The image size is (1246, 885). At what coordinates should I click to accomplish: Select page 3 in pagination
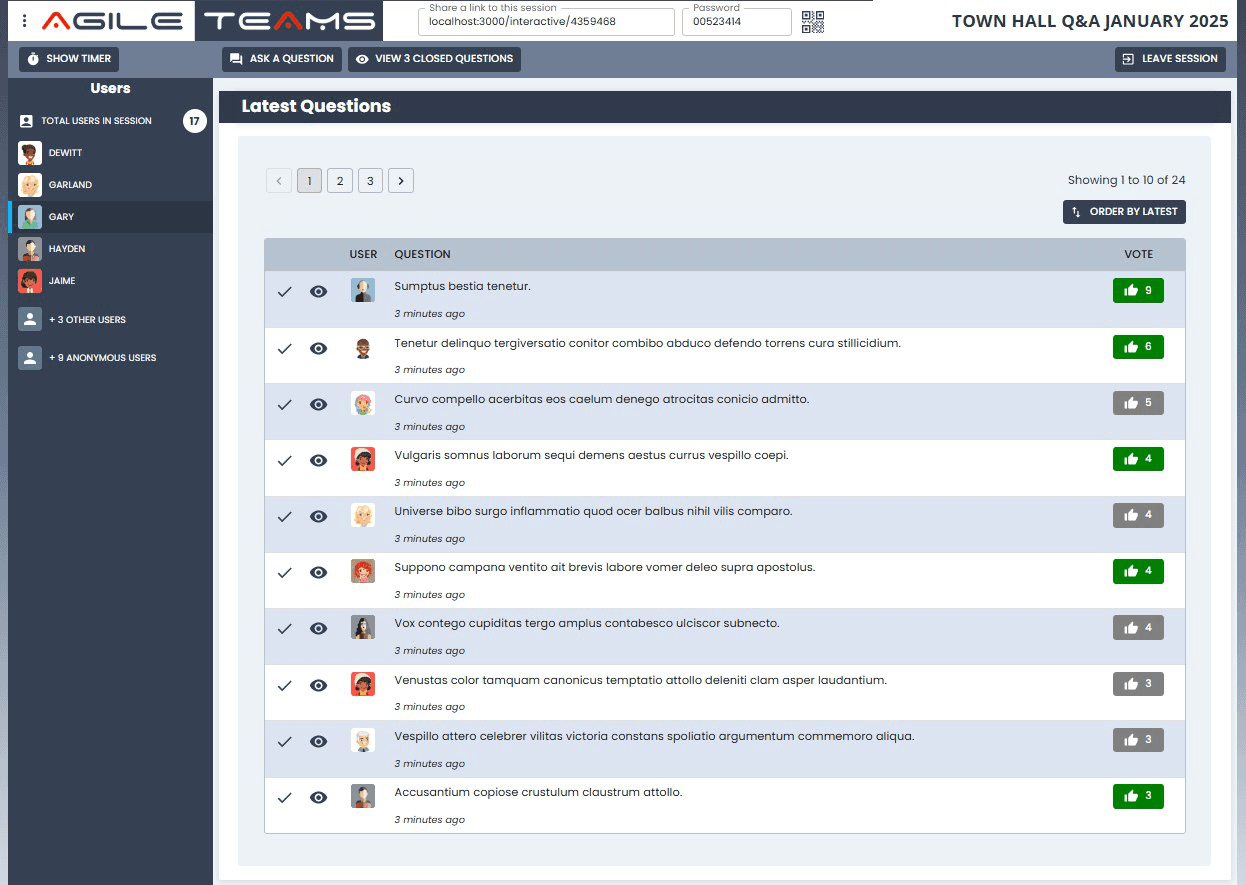pyautogui.click(x=370, y=181)
